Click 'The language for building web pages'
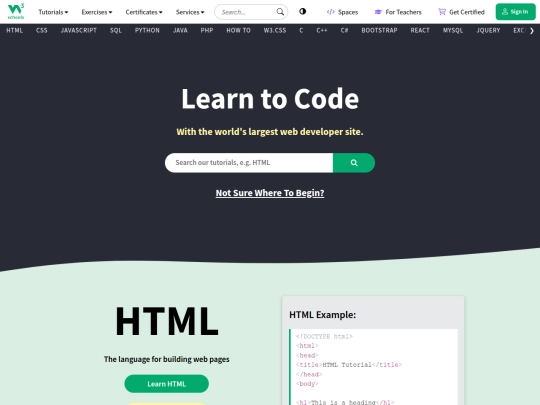 click(x=167, y=359)
